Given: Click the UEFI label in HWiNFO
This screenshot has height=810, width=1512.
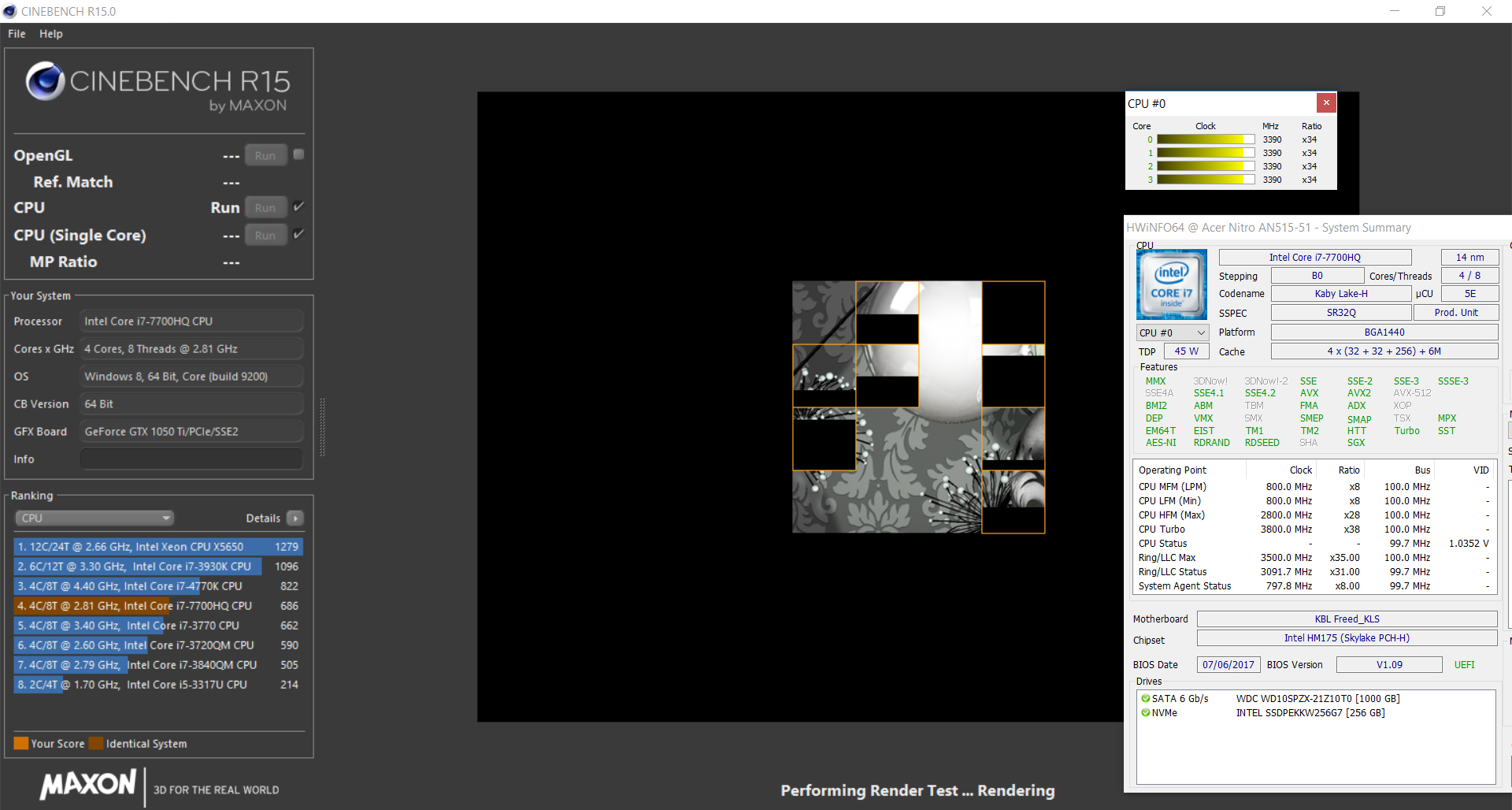Looking at the screenshot, I should click(x=1465, y=664).
